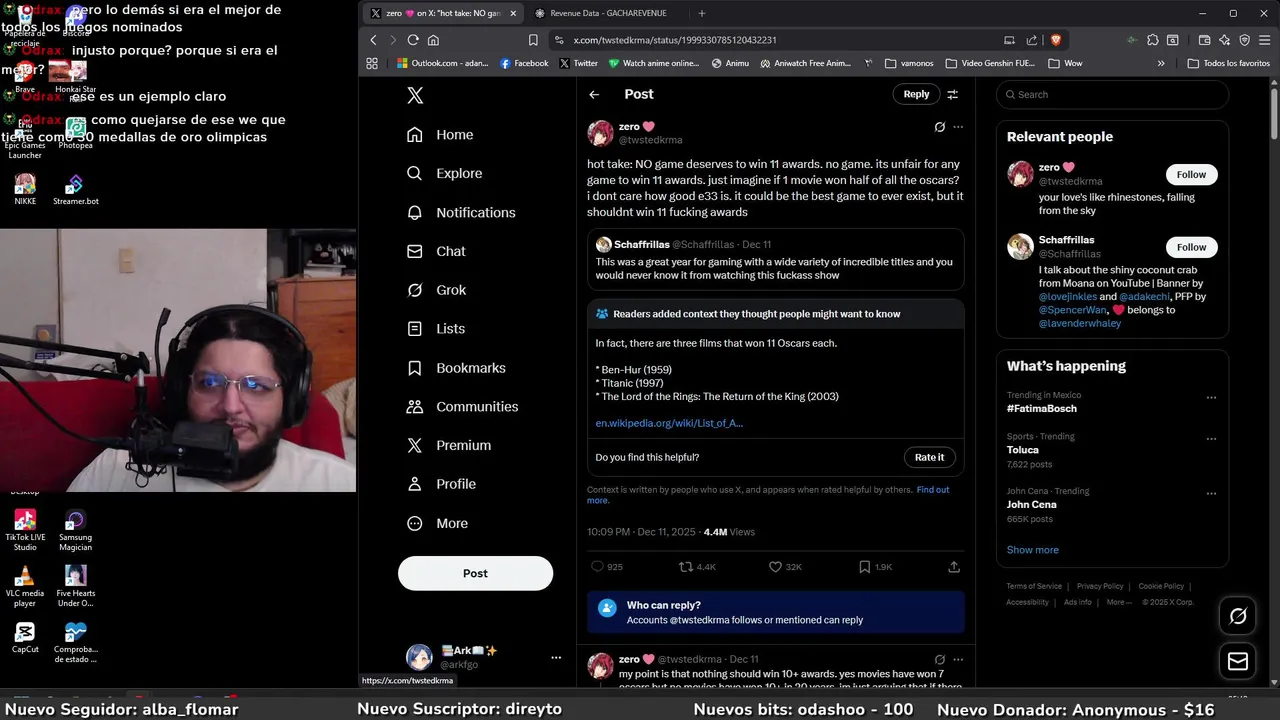Viewport: 1280px width, 720px height.
Task: Expand the More options menu in sidebar
Action: click(x=437, y=523)
